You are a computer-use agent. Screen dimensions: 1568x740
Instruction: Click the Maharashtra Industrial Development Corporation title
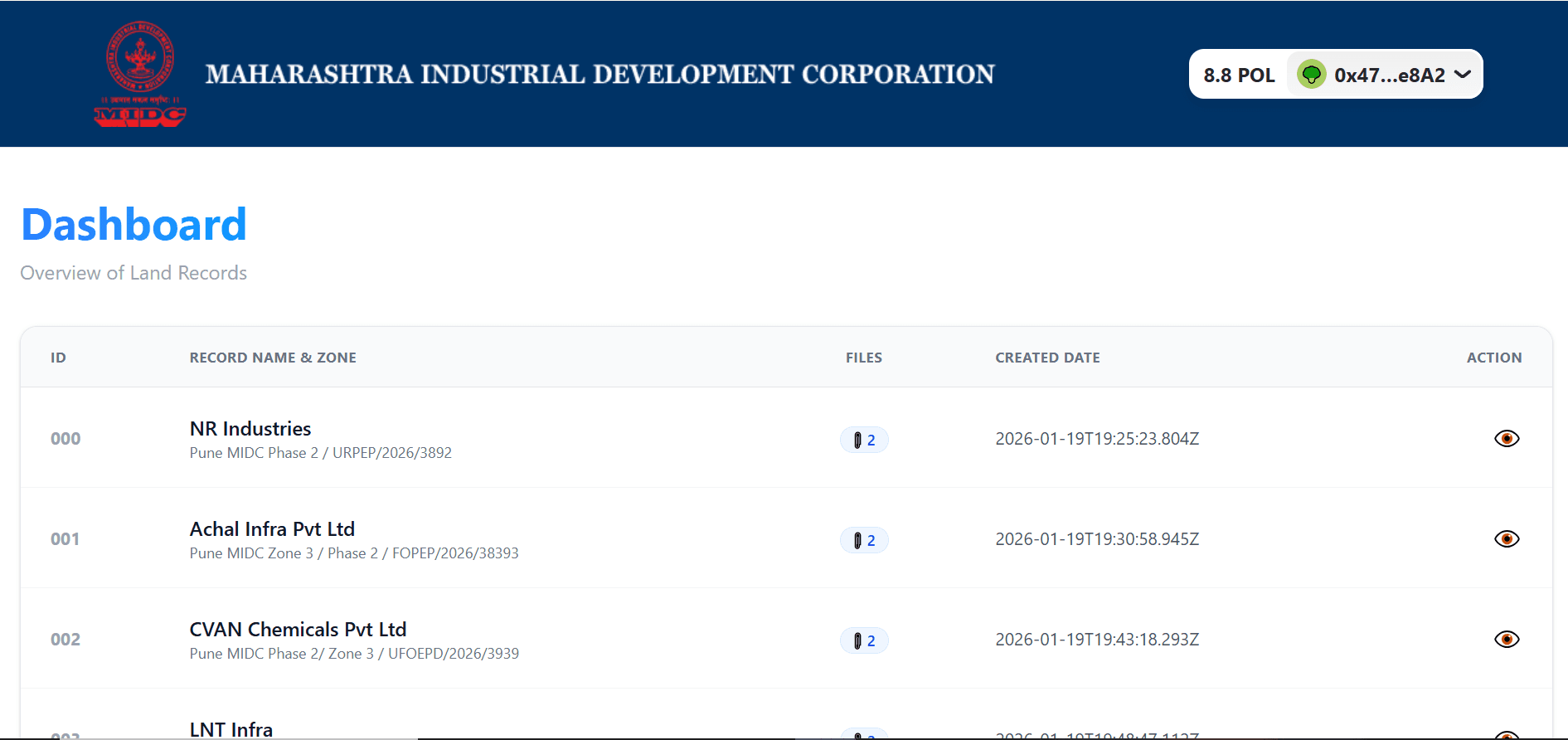coord(600,75)
